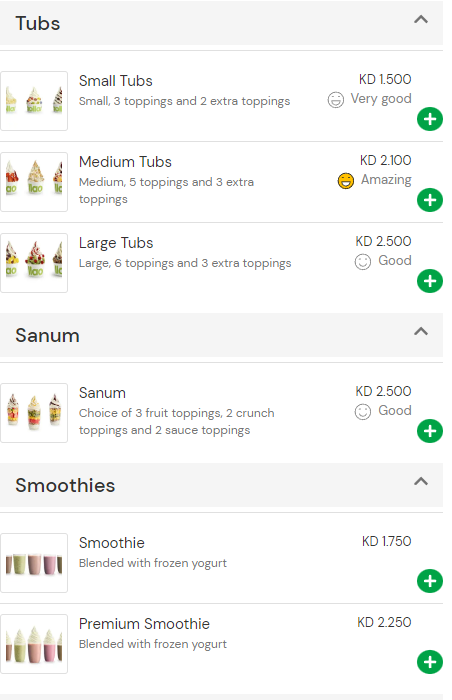Screen dimensions: 452x700
Task: Add Small Tubs with green plus icon
Action: click(430, 119)
